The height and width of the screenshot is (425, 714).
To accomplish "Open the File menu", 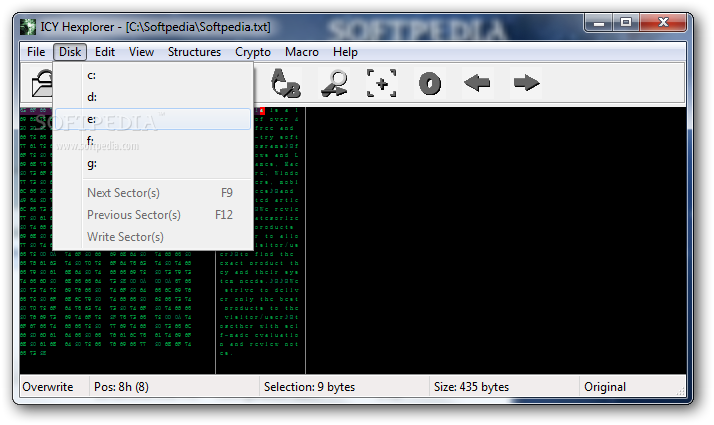I will (x=36, y=52).
